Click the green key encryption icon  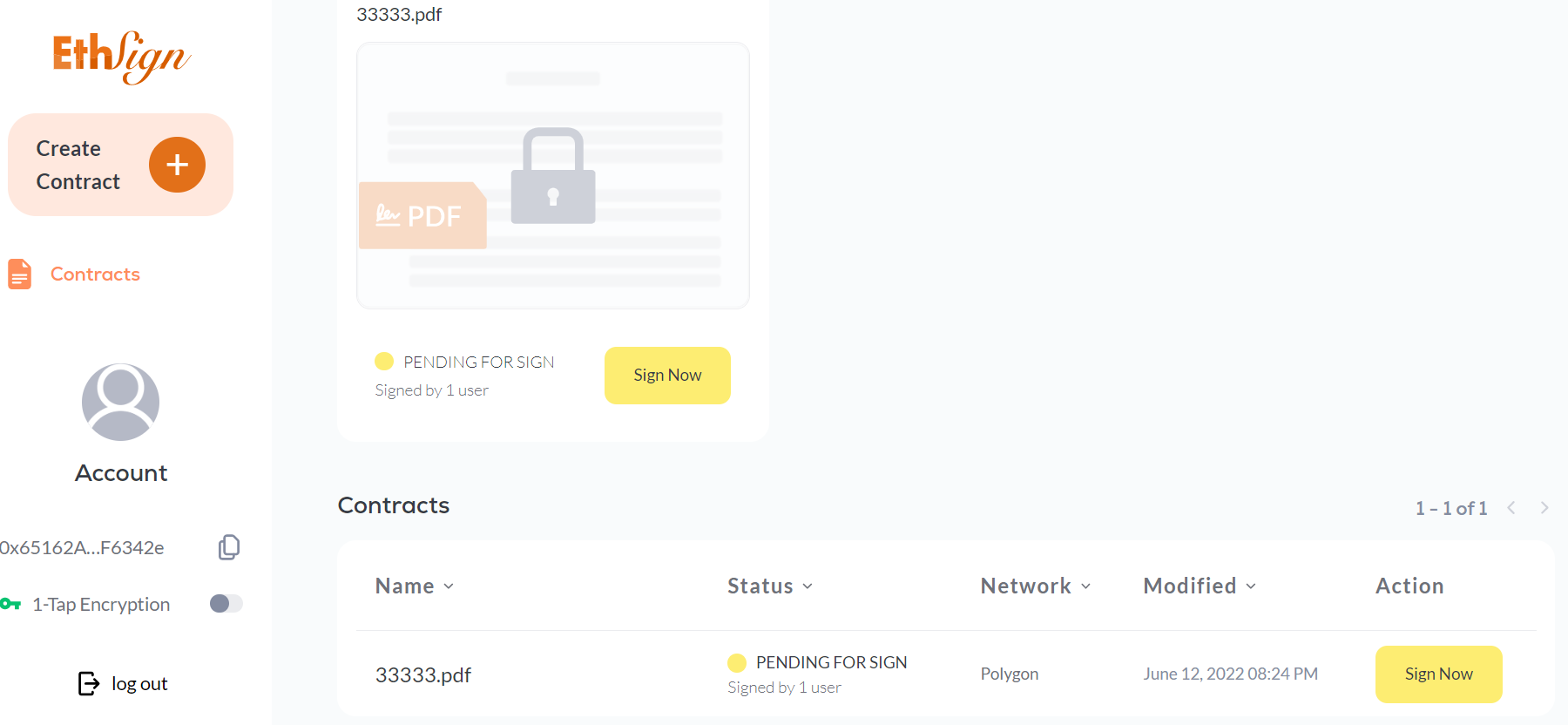click(10, 604)
